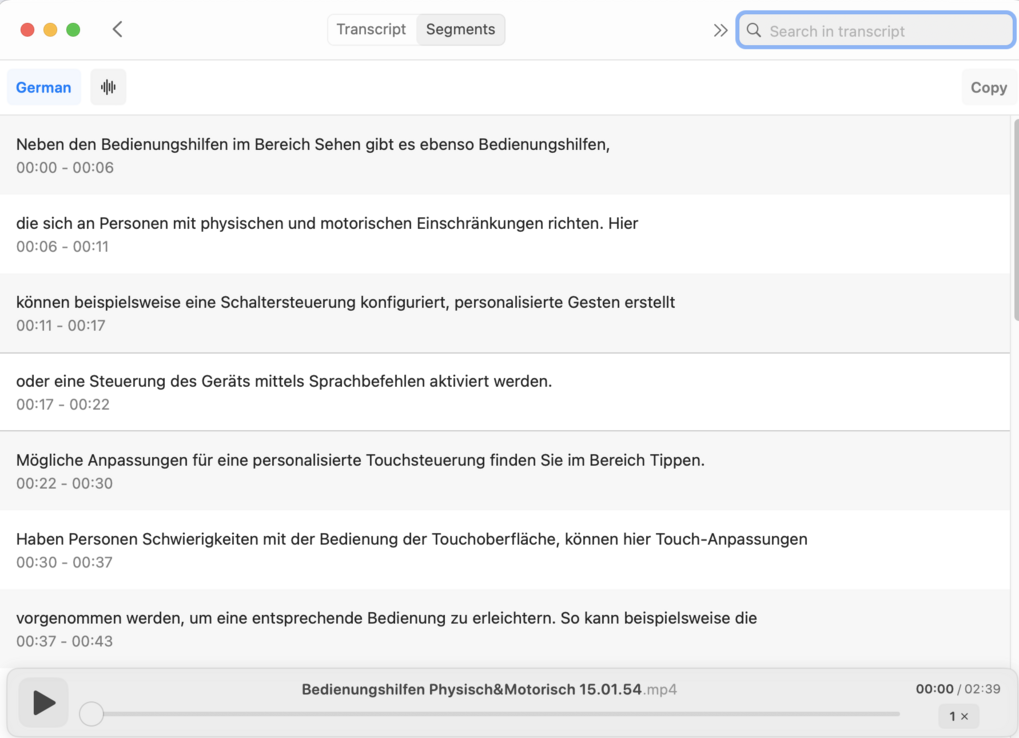This screenshot has height=738, width=1019.
Task: Expand toolbar with double chevron icon
Action: click(720, 31)
